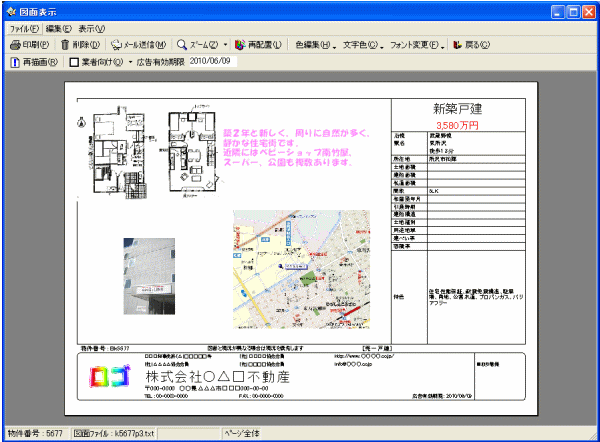Open the 文字色(C) color dropdown
The height and width of the screenshot is (442, 600).
pos(363,45)
